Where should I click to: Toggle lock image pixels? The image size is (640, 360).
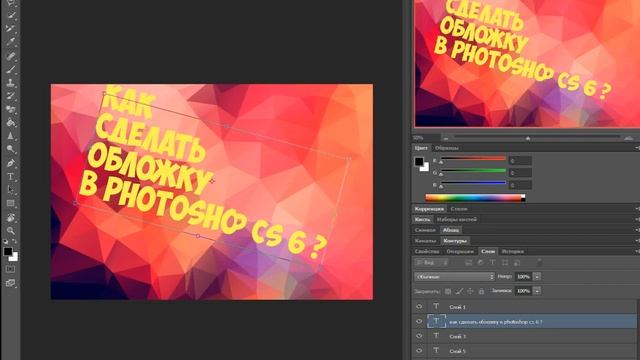[459, 291]
